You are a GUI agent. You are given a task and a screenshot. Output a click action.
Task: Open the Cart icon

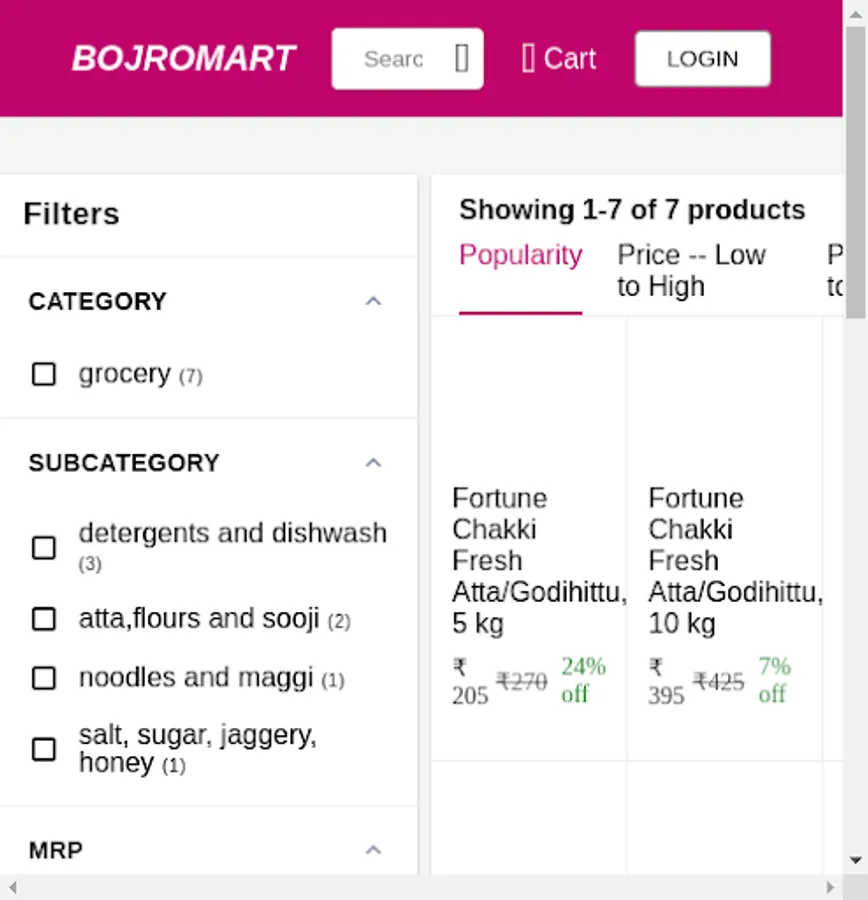529,59
